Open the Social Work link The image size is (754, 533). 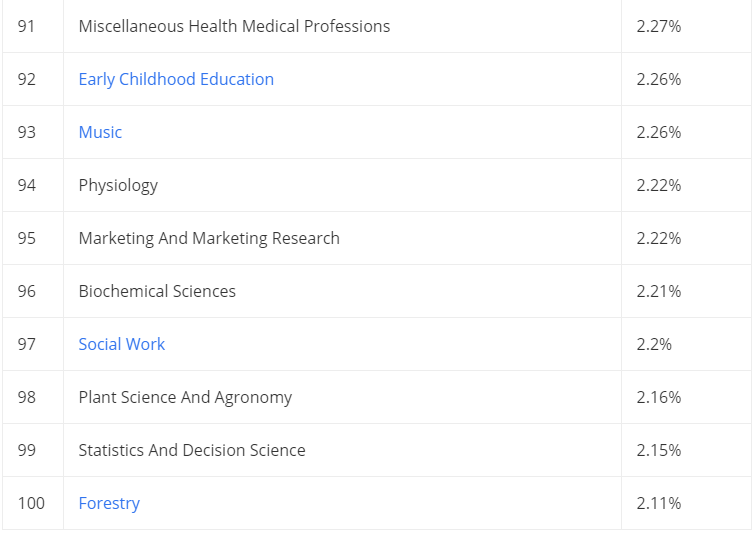click(122, 344)
